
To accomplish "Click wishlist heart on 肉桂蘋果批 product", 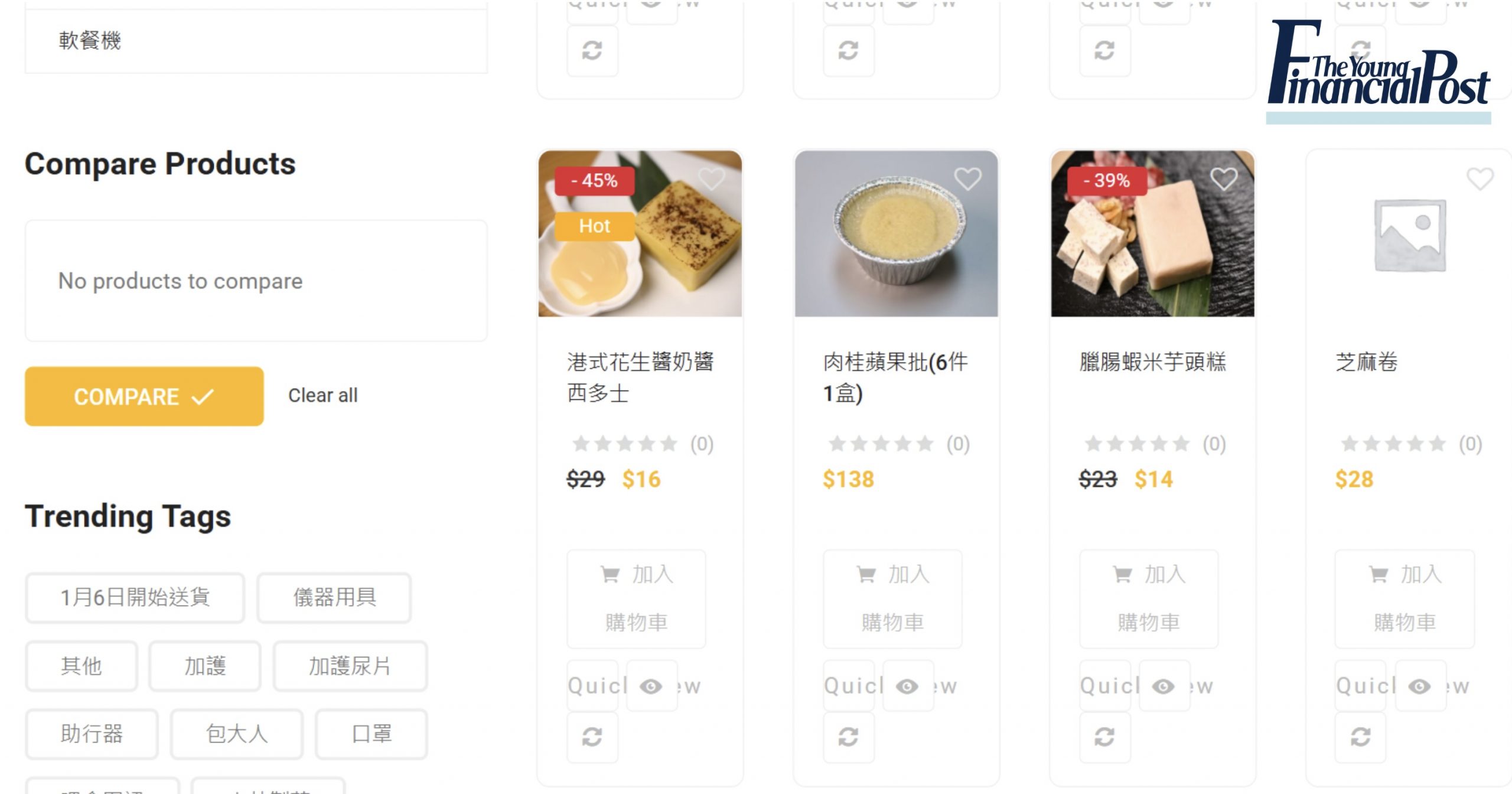I will pos(967,178).
